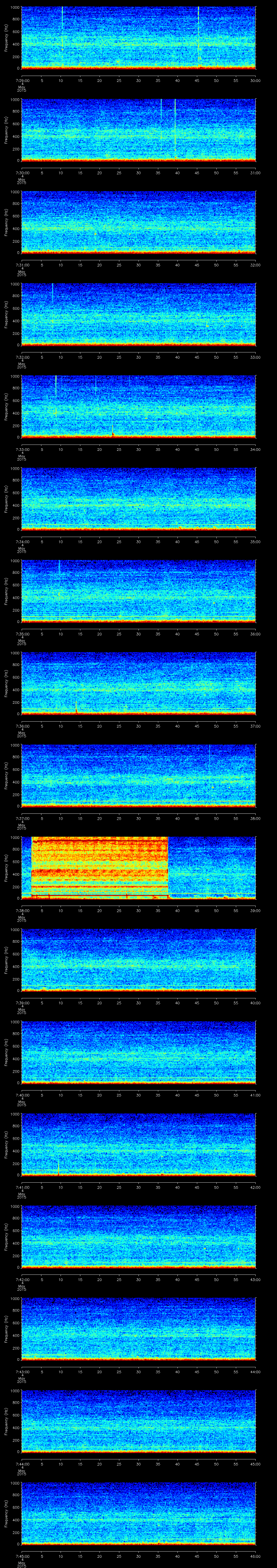Open the spectrogram panel starting at 7:29:00
277x1568 pixels.
[138, 38]
